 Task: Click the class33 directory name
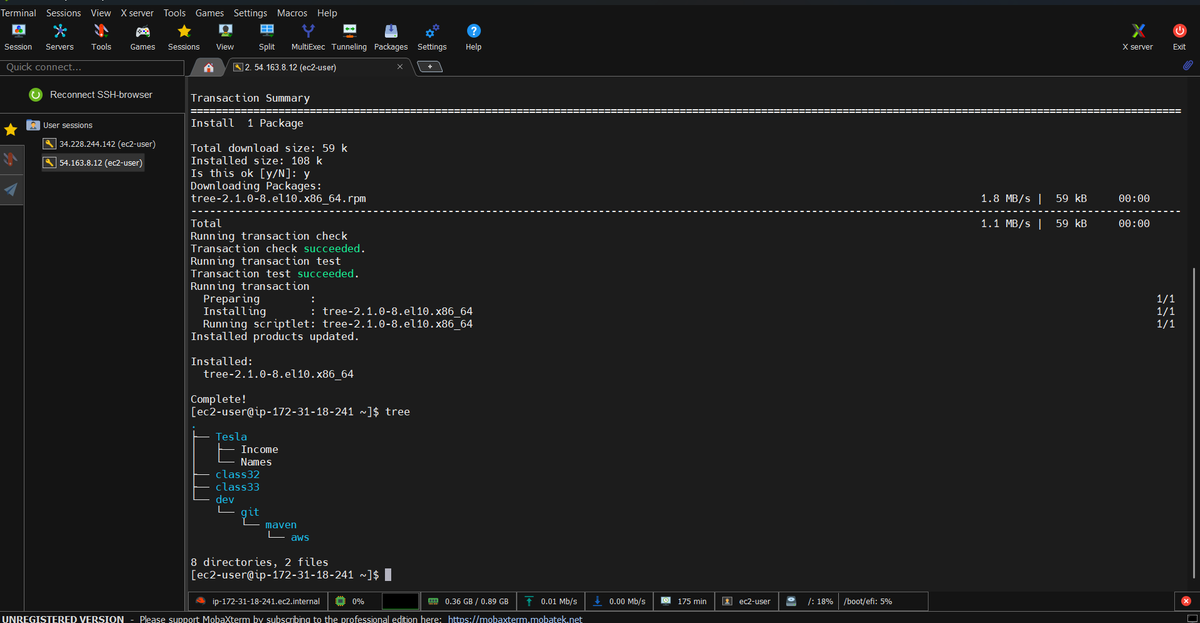click(x=237, y=487)
